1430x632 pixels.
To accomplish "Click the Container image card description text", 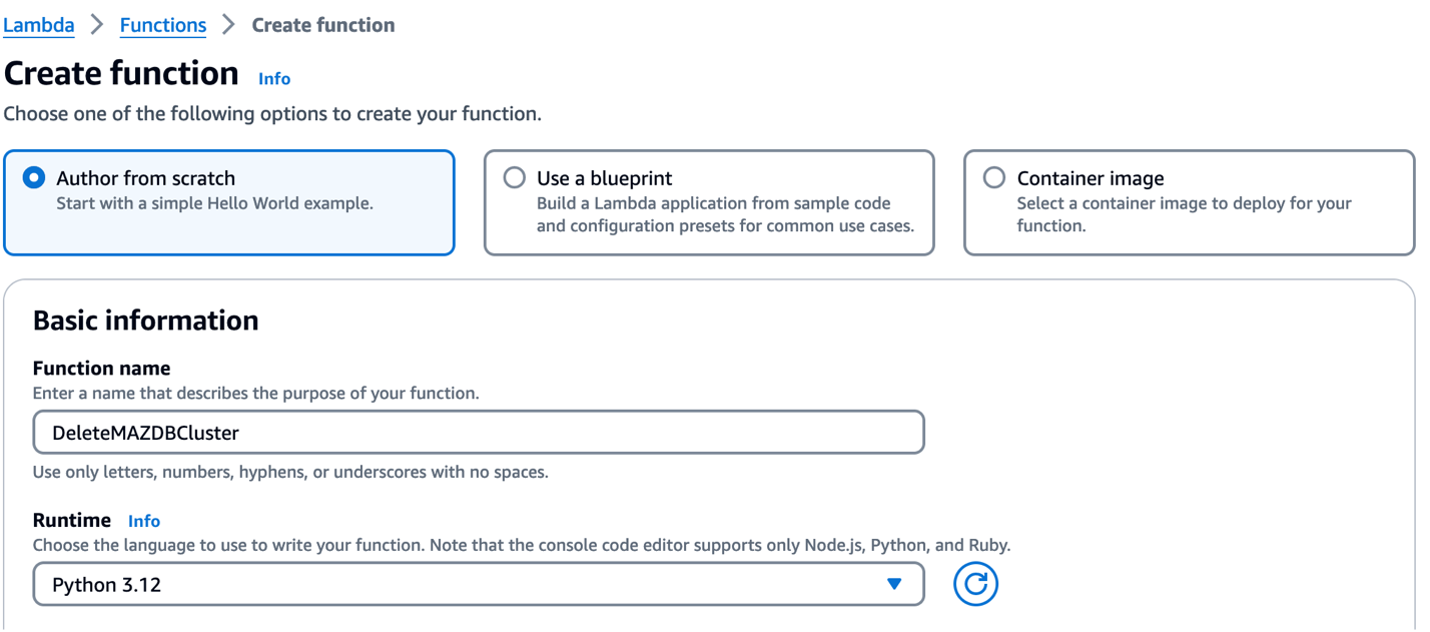I will (x=1183, y=214).
